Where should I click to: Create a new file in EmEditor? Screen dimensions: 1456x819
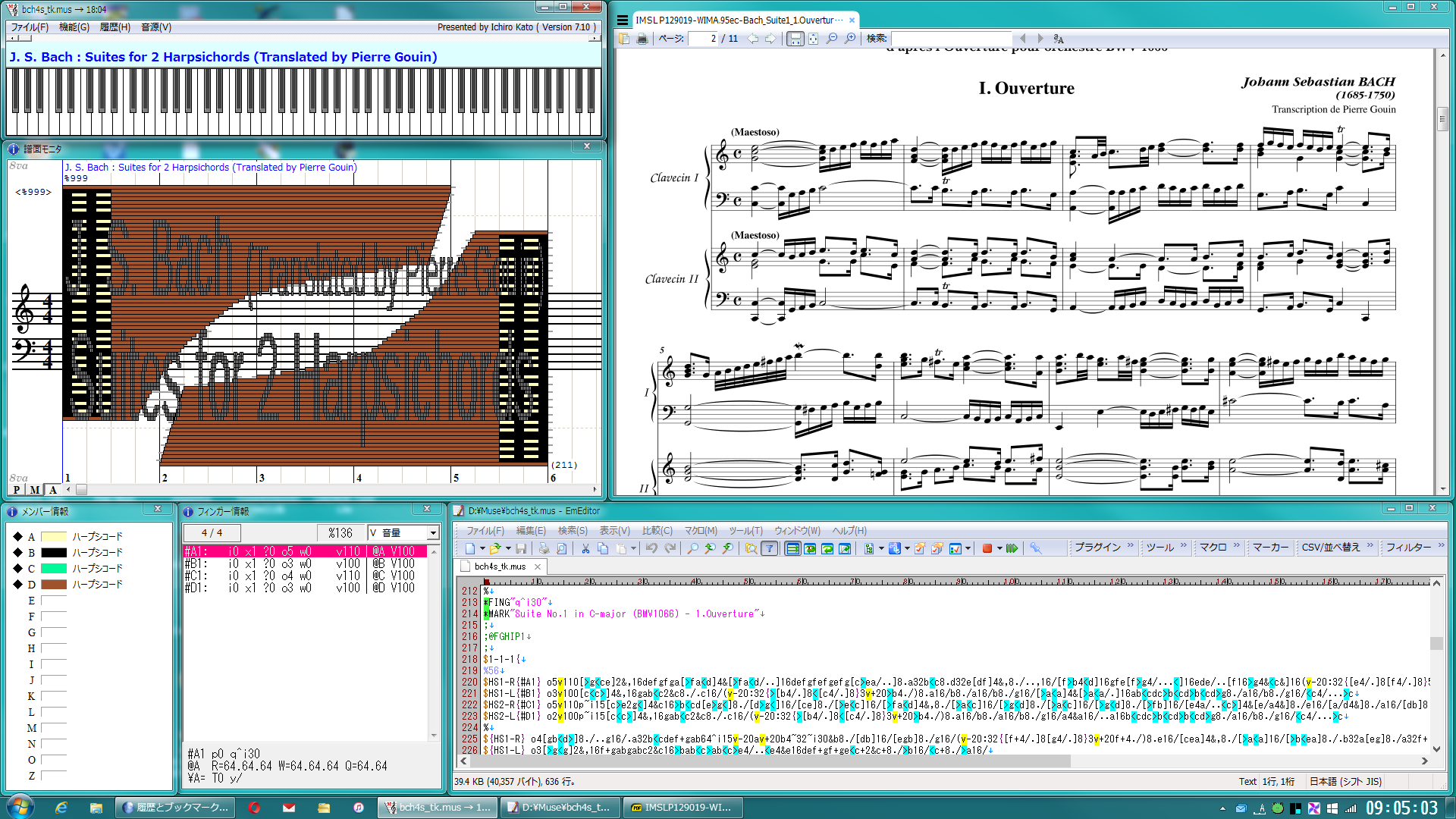coord(469,548)
